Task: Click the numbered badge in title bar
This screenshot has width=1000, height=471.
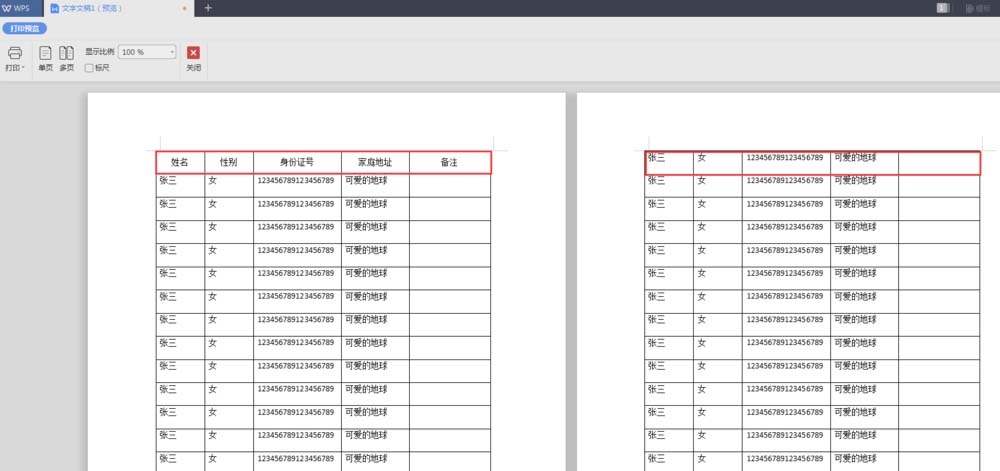Action: pos(942,7)
